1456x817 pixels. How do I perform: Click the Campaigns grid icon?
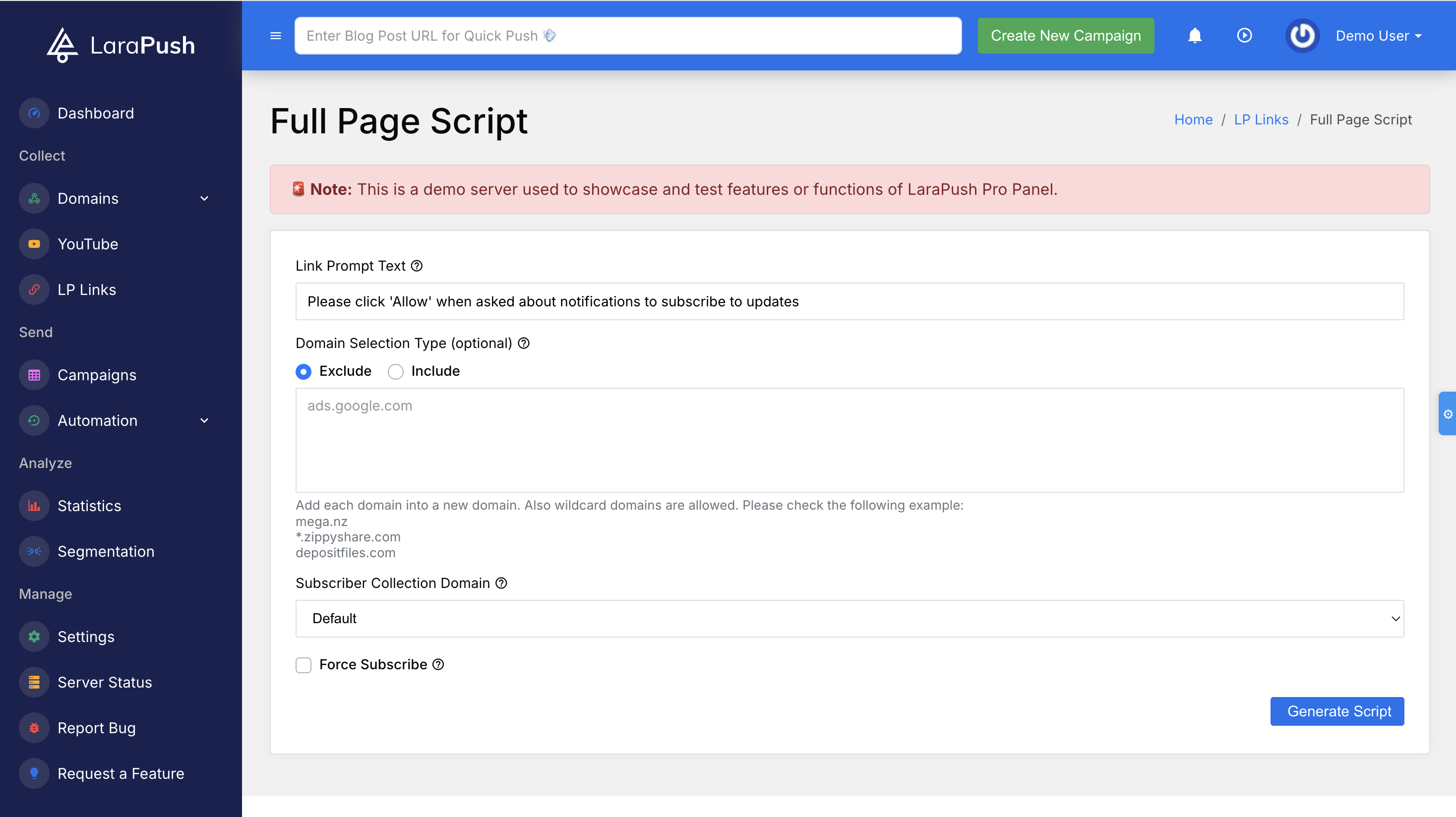click(35, 375)
